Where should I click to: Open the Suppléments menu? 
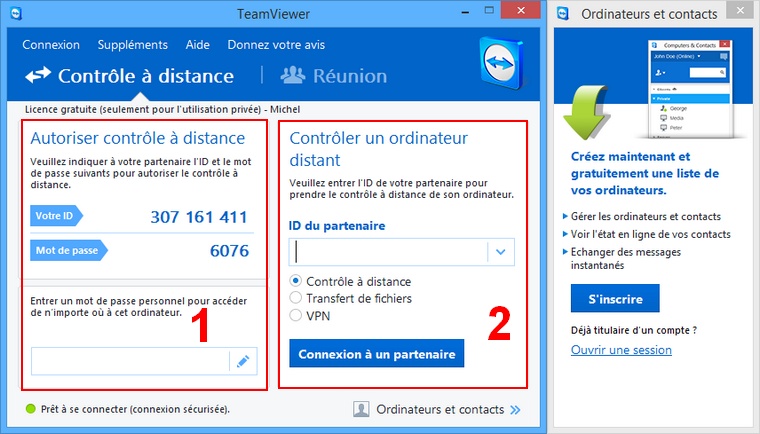point(133,45)
